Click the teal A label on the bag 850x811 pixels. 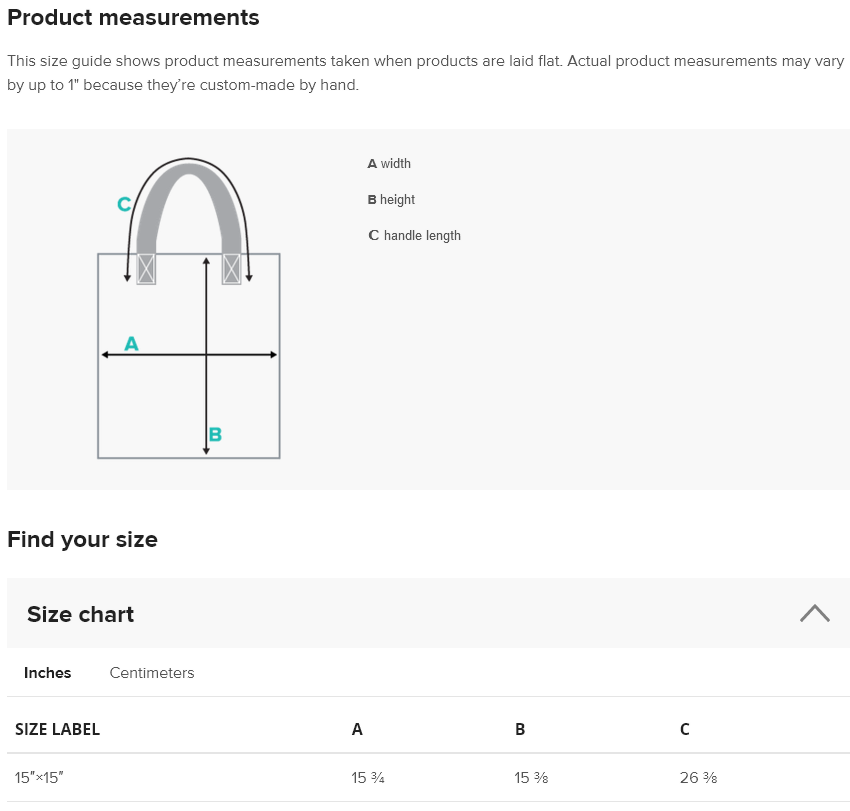[131, 344]
